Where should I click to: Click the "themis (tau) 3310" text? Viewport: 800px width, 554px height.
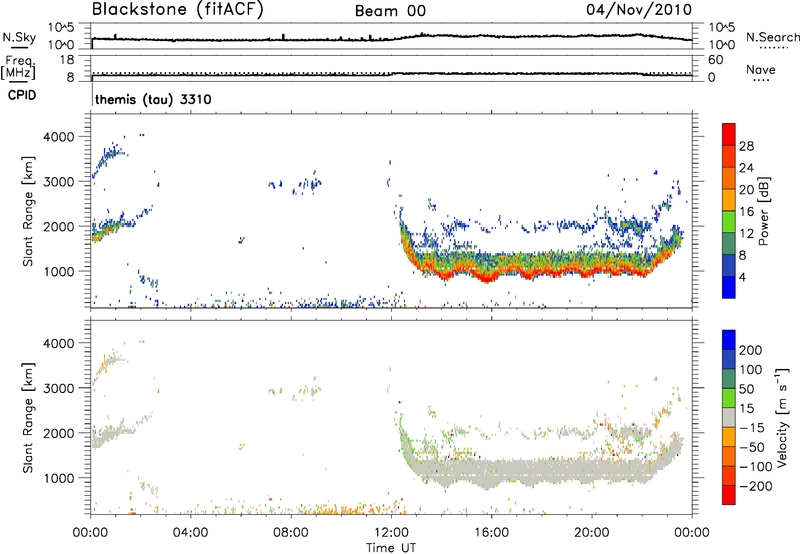(x=153, y=99)
